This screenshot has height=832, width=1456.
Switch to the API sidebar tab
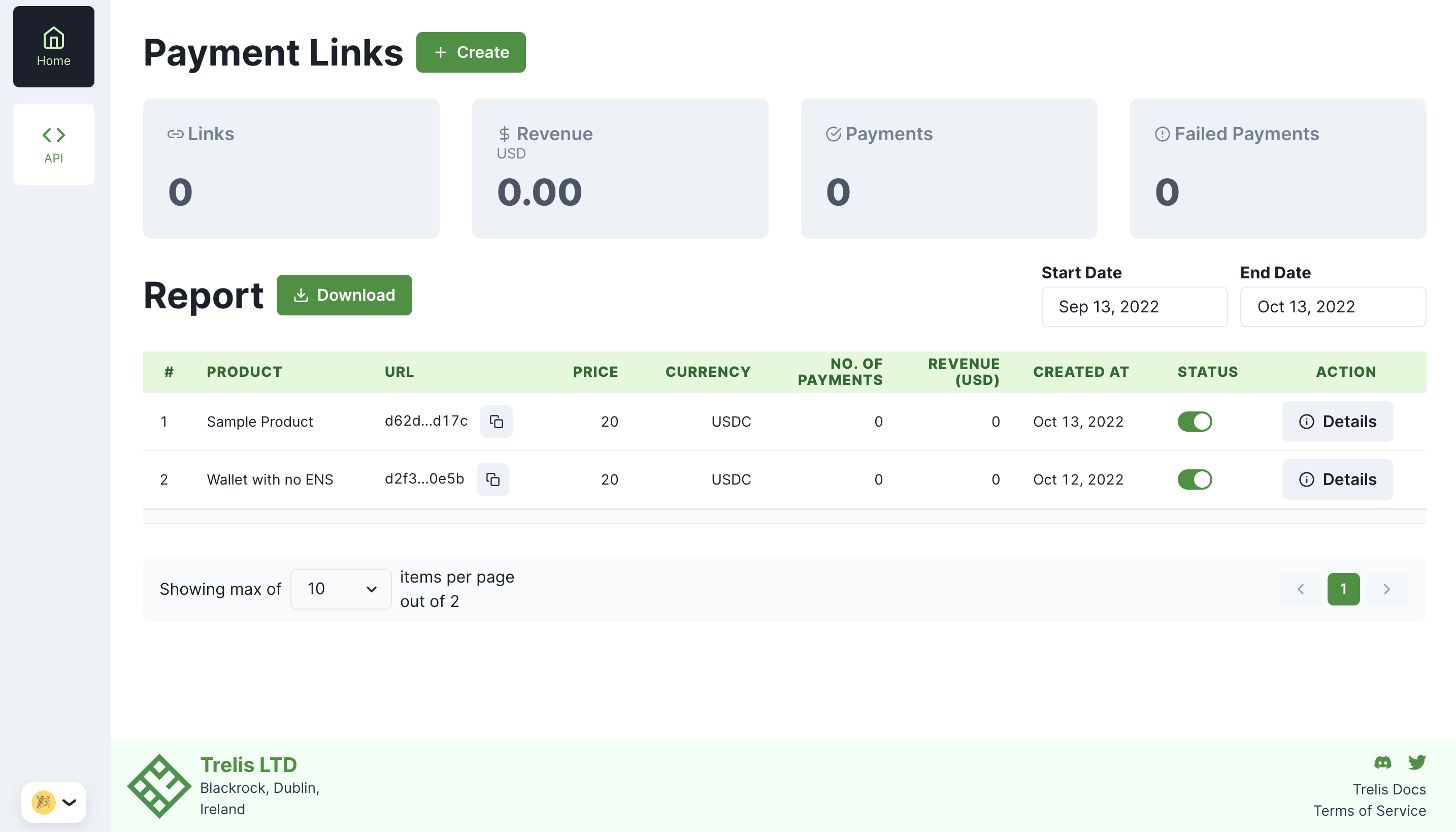tap(54, 144)
